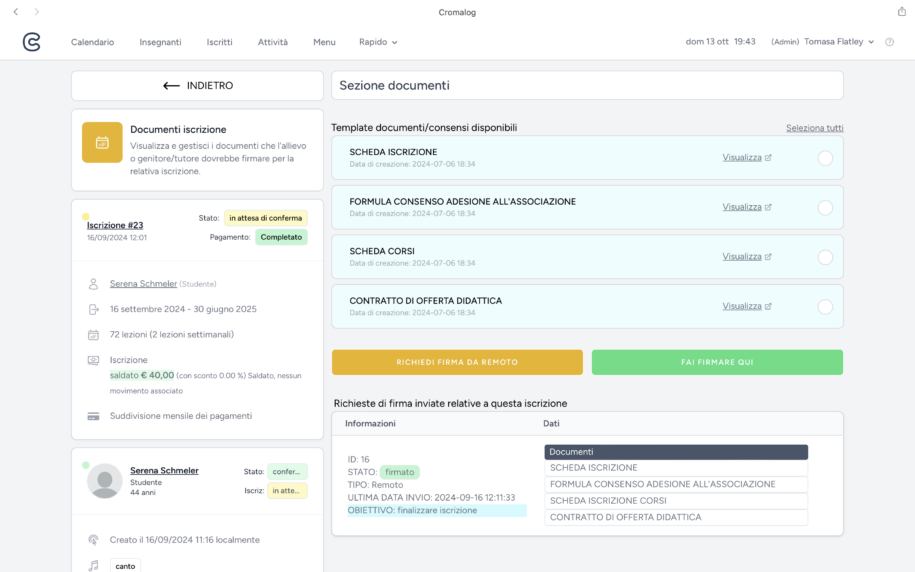Click Serena Schmeler's profile avatar
The image size is (915, 572).
click(104, 481)
